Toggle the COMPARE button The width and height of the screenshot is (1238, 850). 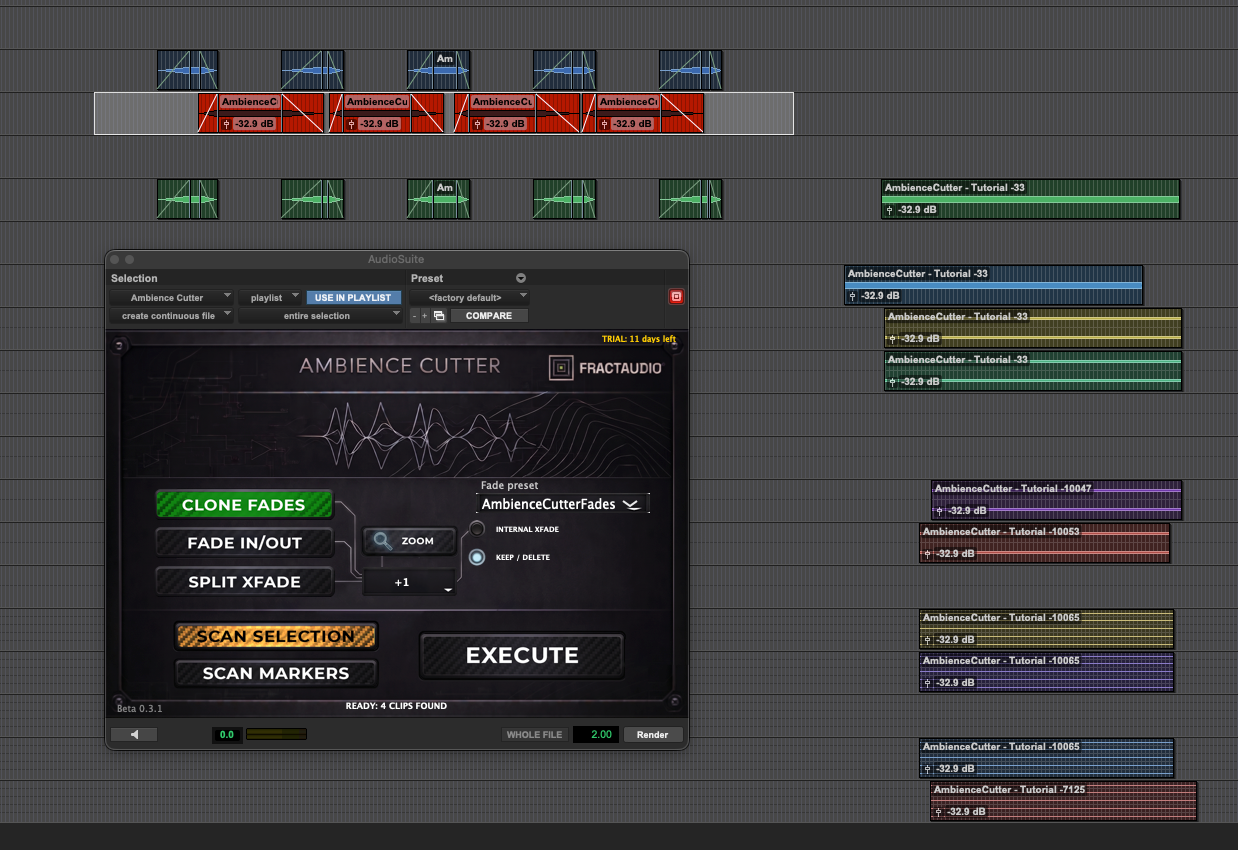coord(489,315)
